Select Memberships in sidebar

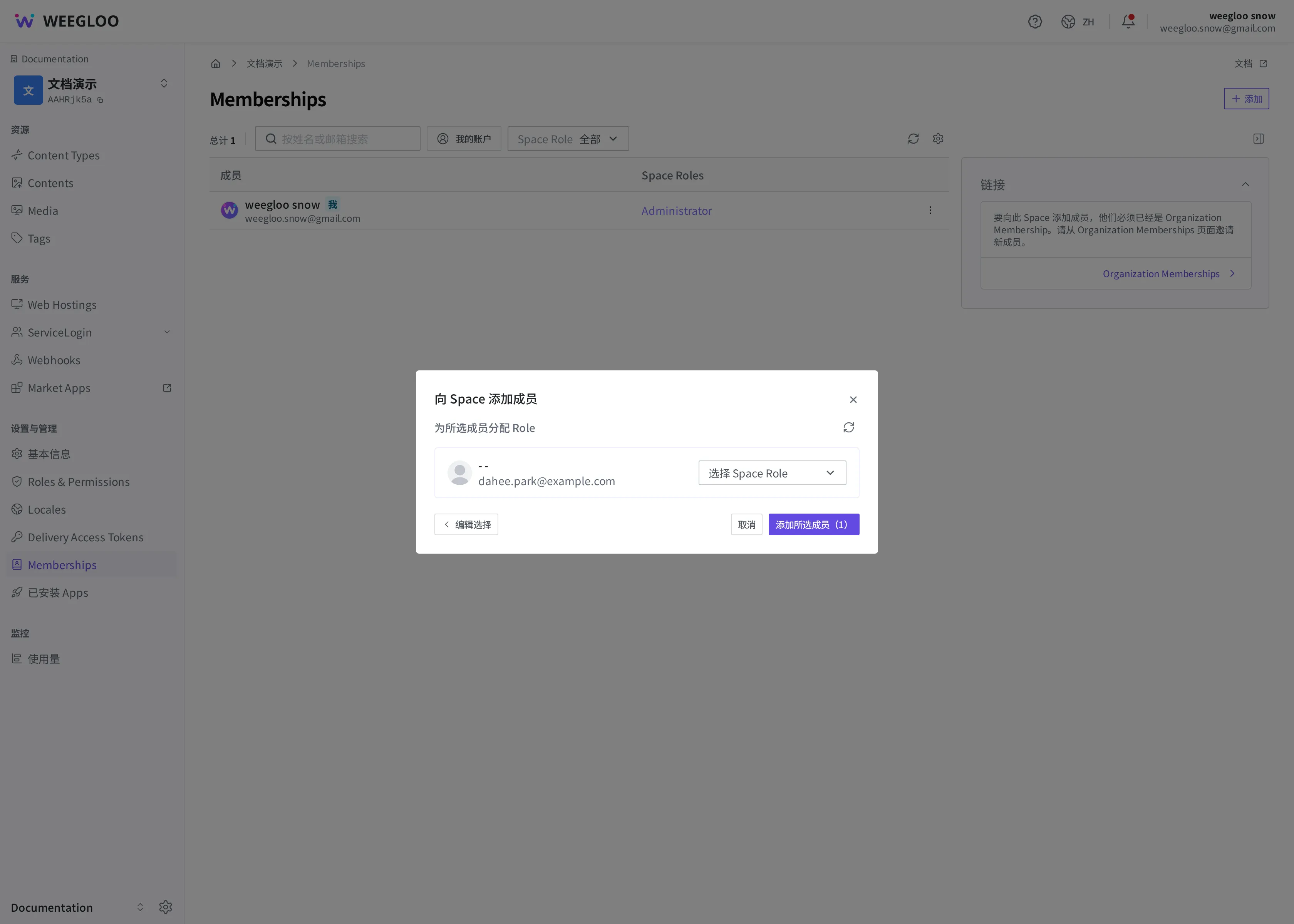point(91,565)
